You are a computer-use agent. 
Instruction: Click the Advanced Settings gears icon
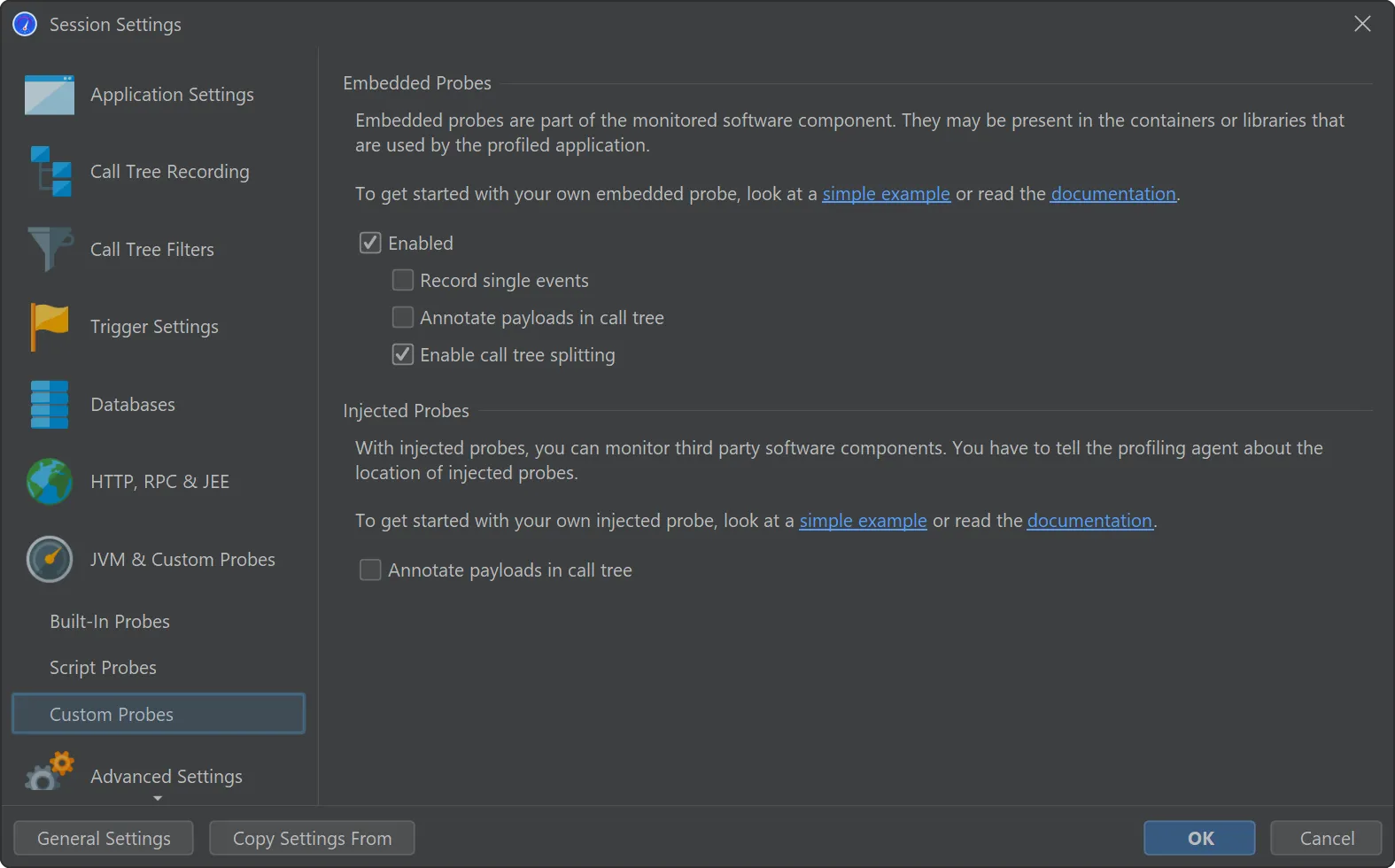point(50,772)
